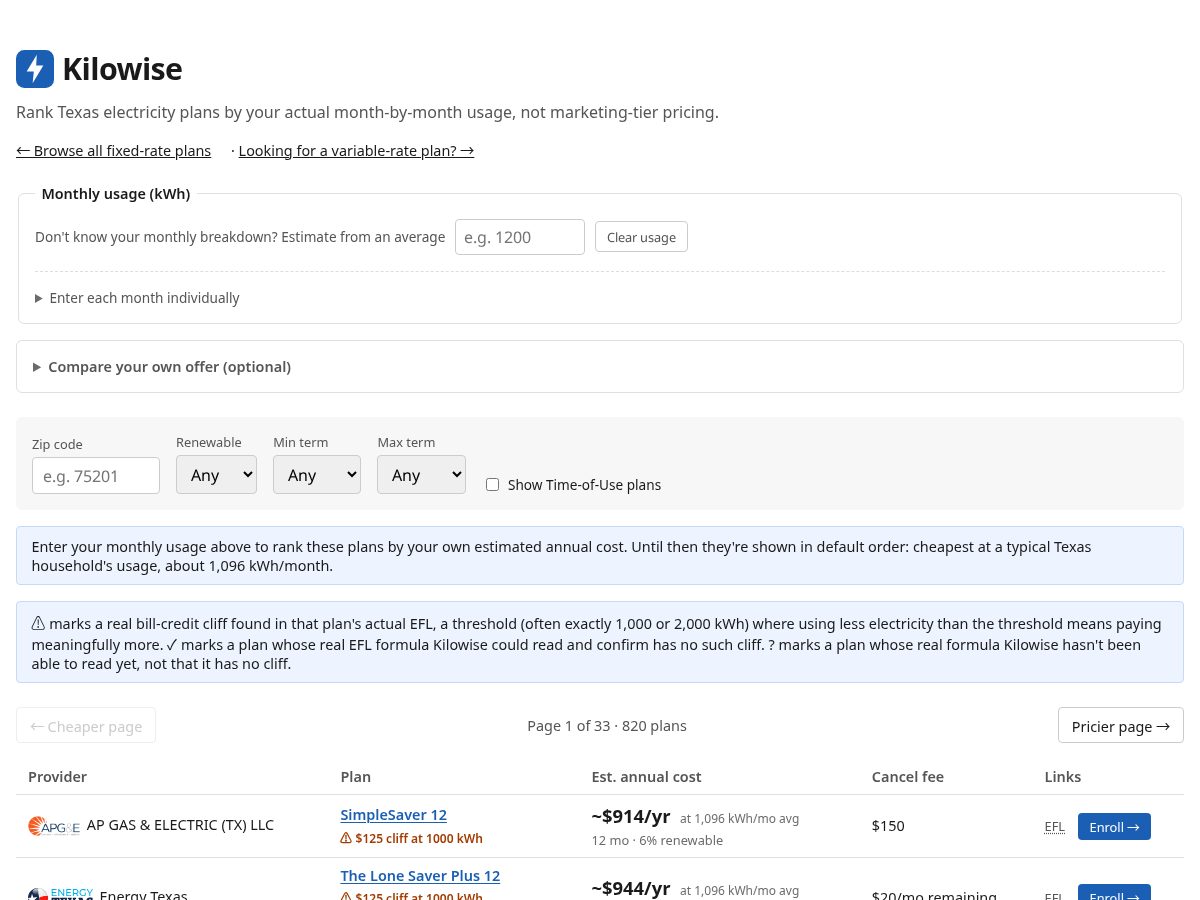Click the Monthly usage (kWh) legend

tap(116, 194)
